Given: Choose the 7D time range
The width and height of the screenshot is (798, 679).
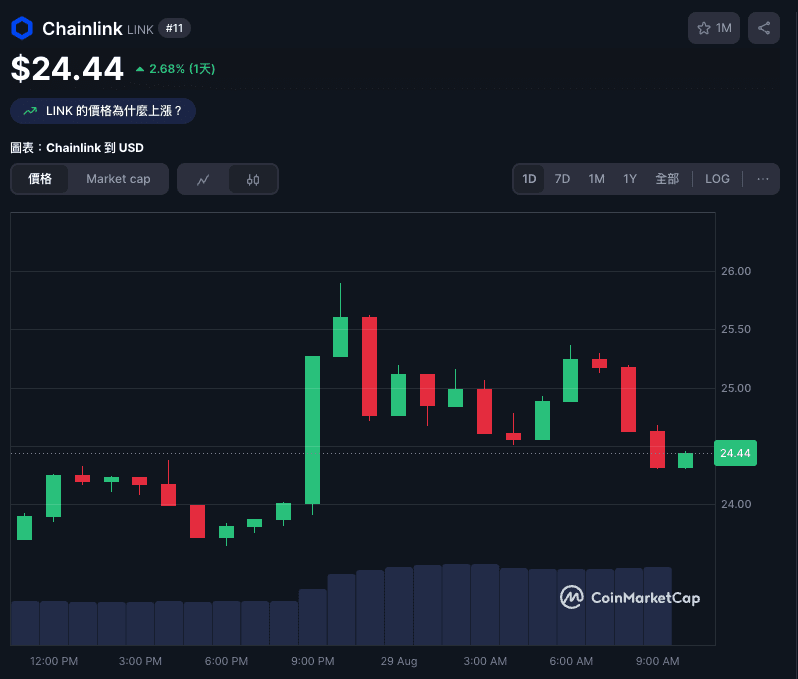Looking at the screenshot, I should click(x=562, y=179).
